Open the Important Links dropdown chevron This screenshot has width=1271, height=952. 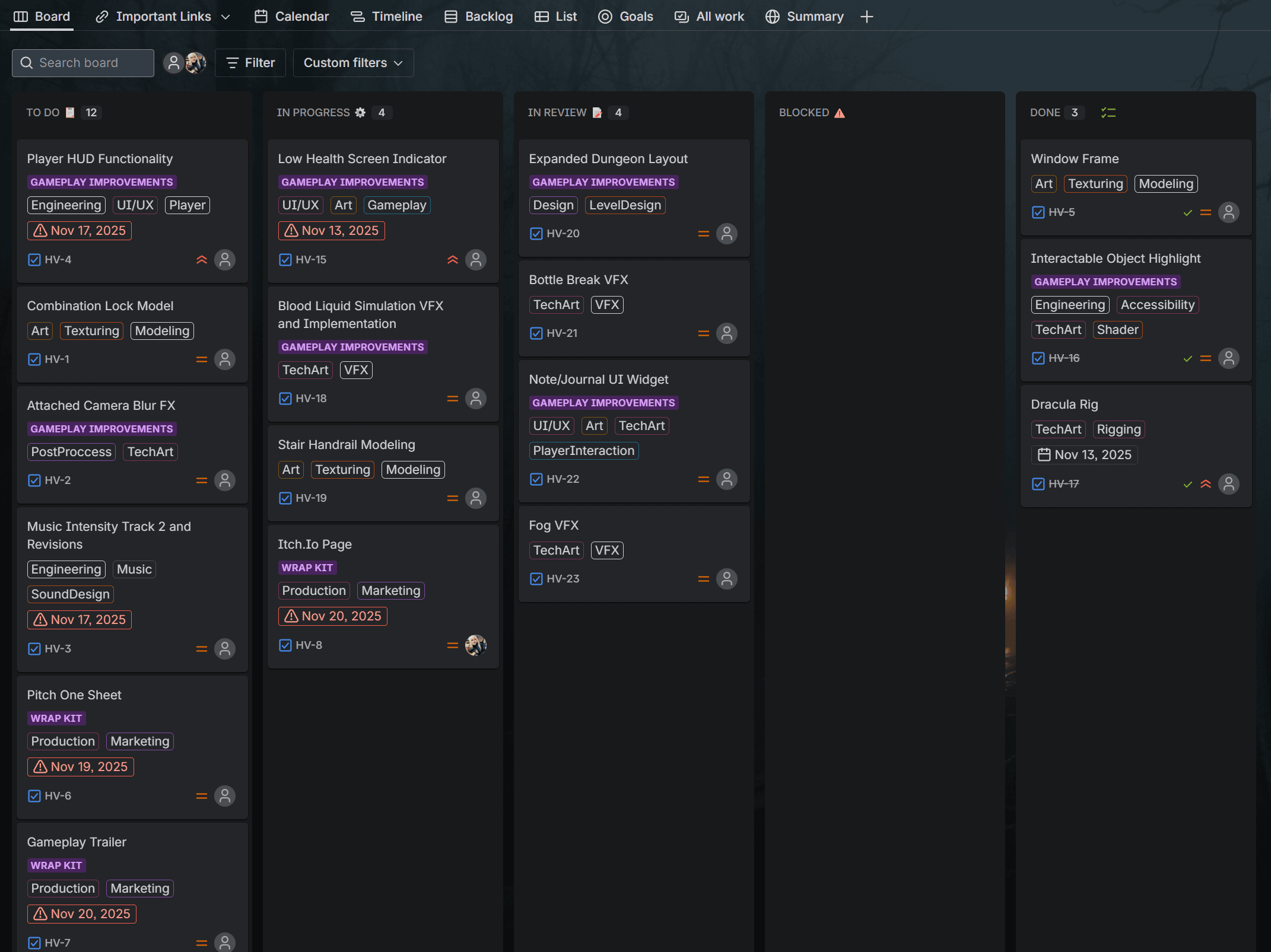click(x=225, y=17)
